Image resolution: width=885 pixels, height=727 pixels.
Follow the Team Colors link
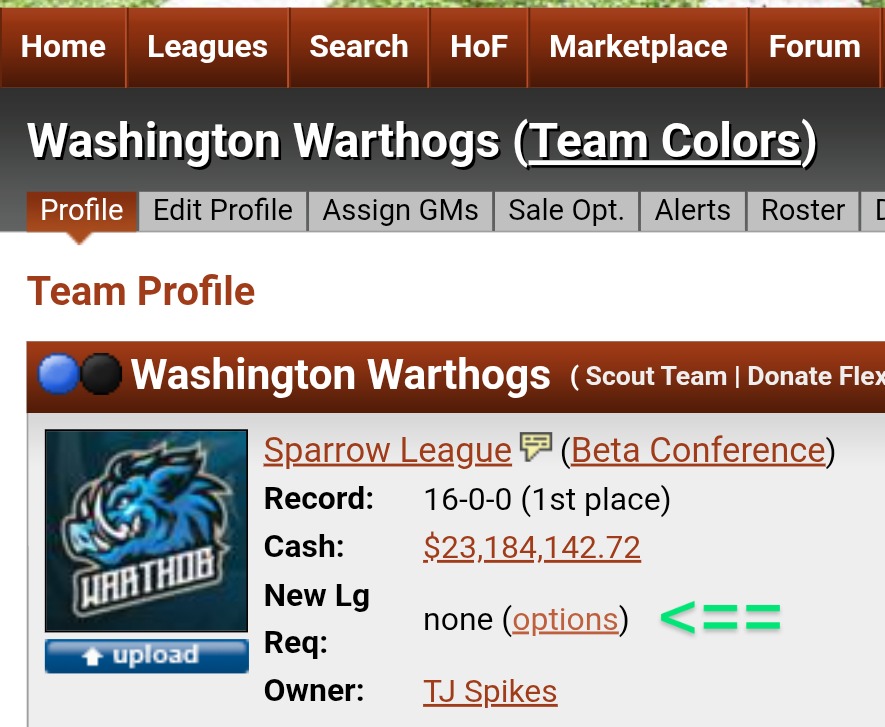pos(665,141)
